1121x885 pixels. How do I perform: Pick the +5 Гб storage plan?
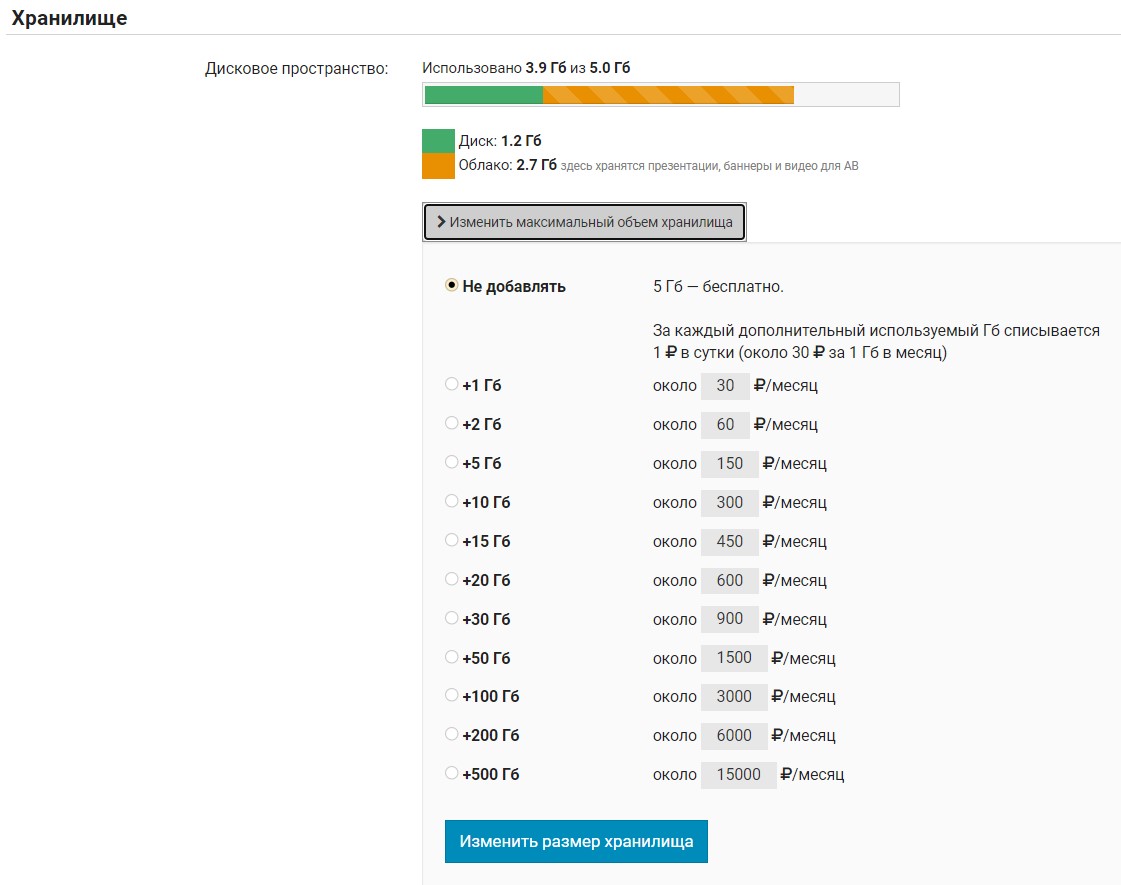pos(451,462)
